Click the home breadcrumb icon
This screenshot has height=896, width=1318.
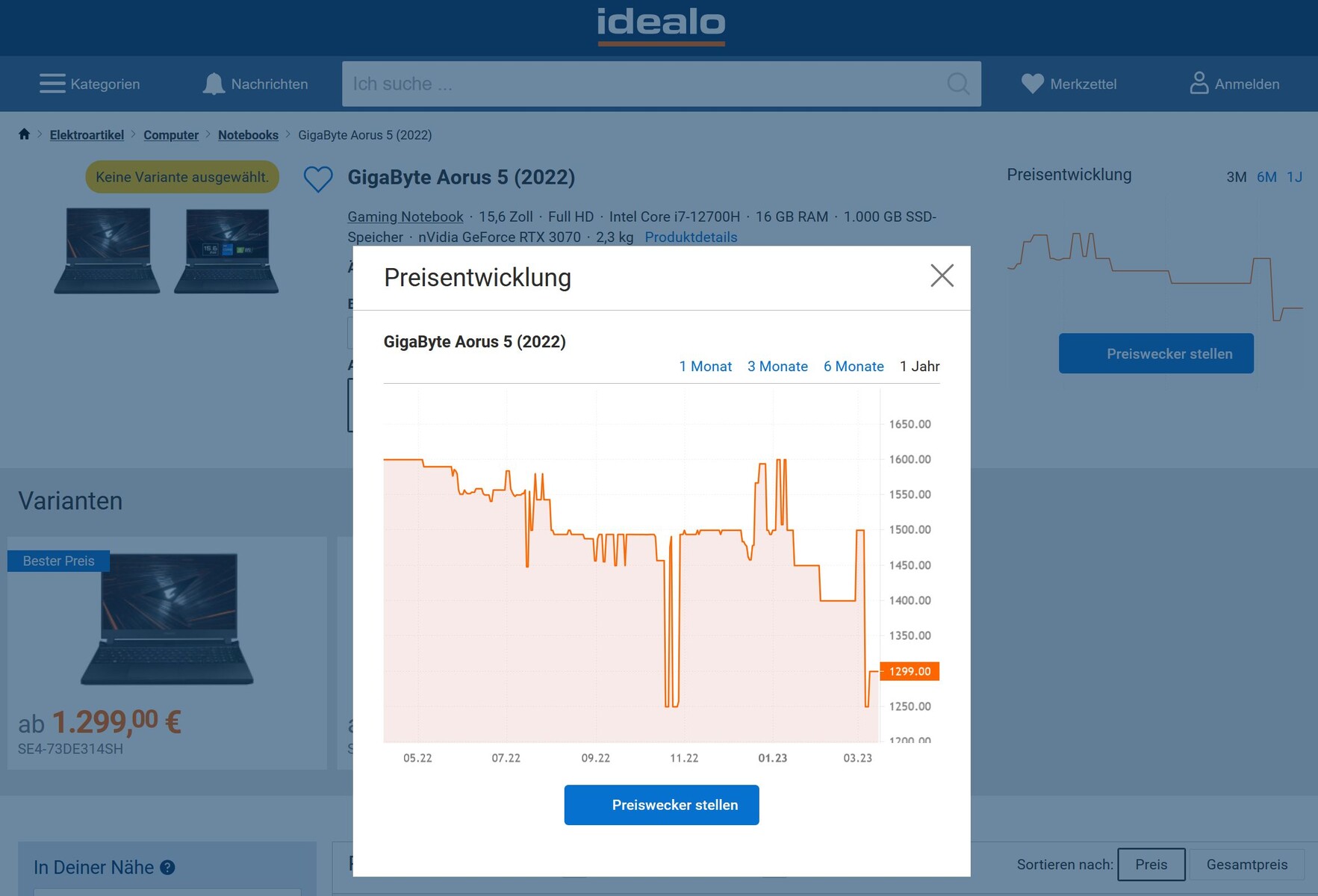(24, 134)
